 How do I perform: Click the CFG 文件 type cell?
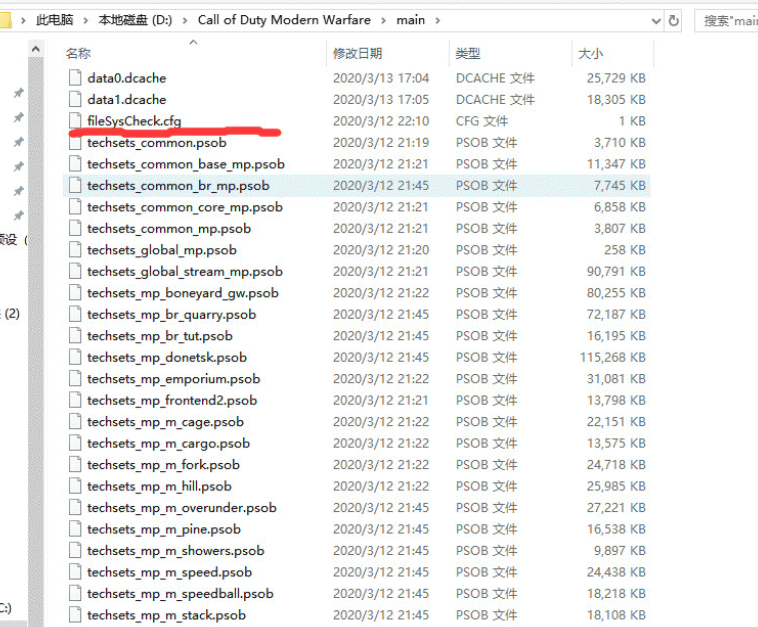[x=482, y=121]
